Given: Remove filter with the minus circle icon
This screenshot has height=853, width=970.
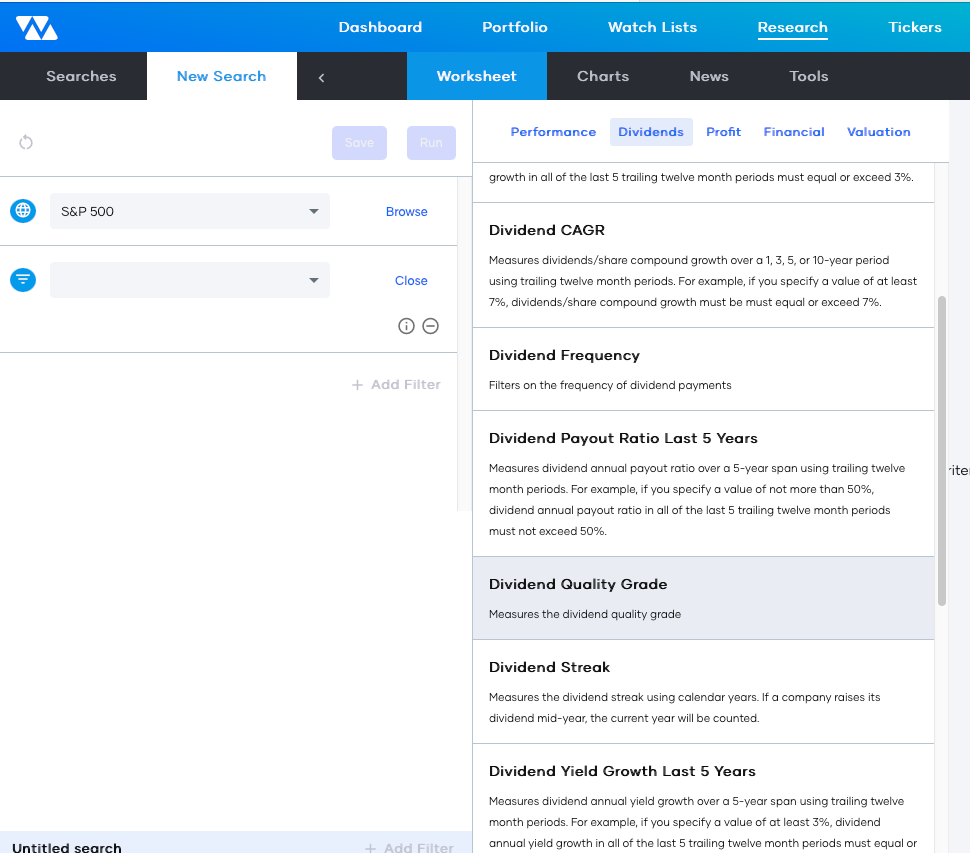Looking at the screenshot, I should 431,326.
